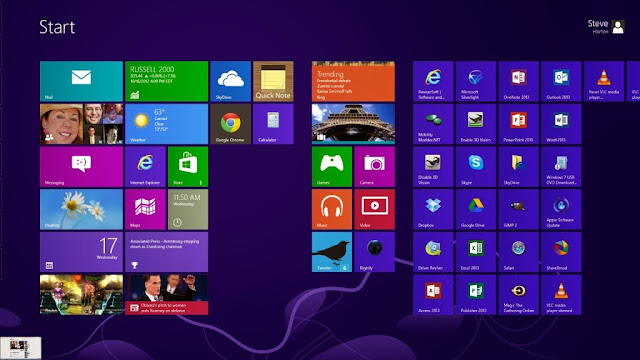The image size is (640, 360).
Task: Launch the Safari tile
Action: [x=518, y=252]
